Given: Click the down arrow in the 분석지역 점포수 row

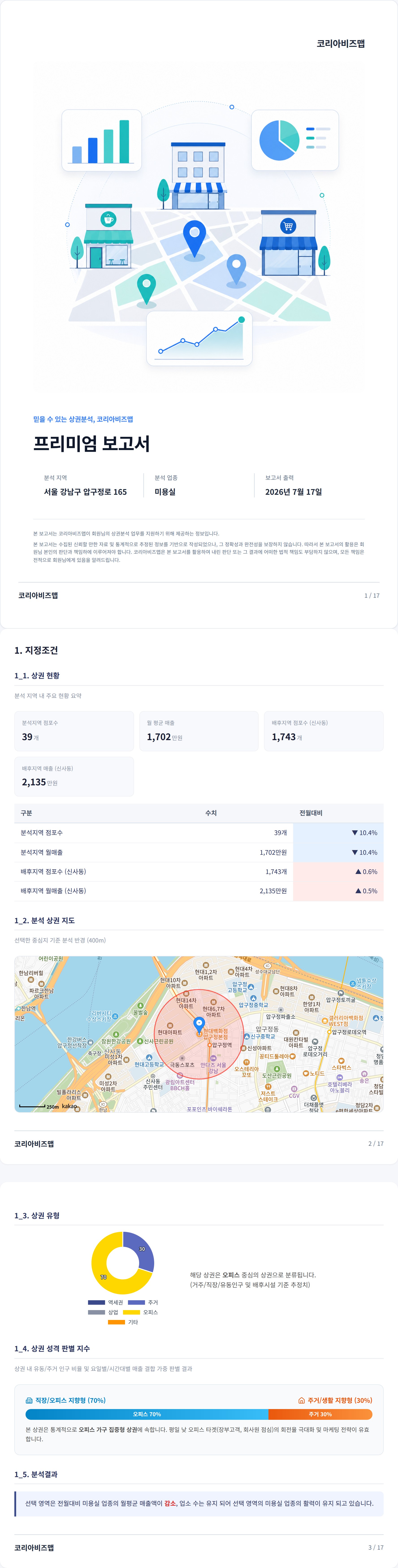Looking at the screenshot, I should click(x=355, y=833).
